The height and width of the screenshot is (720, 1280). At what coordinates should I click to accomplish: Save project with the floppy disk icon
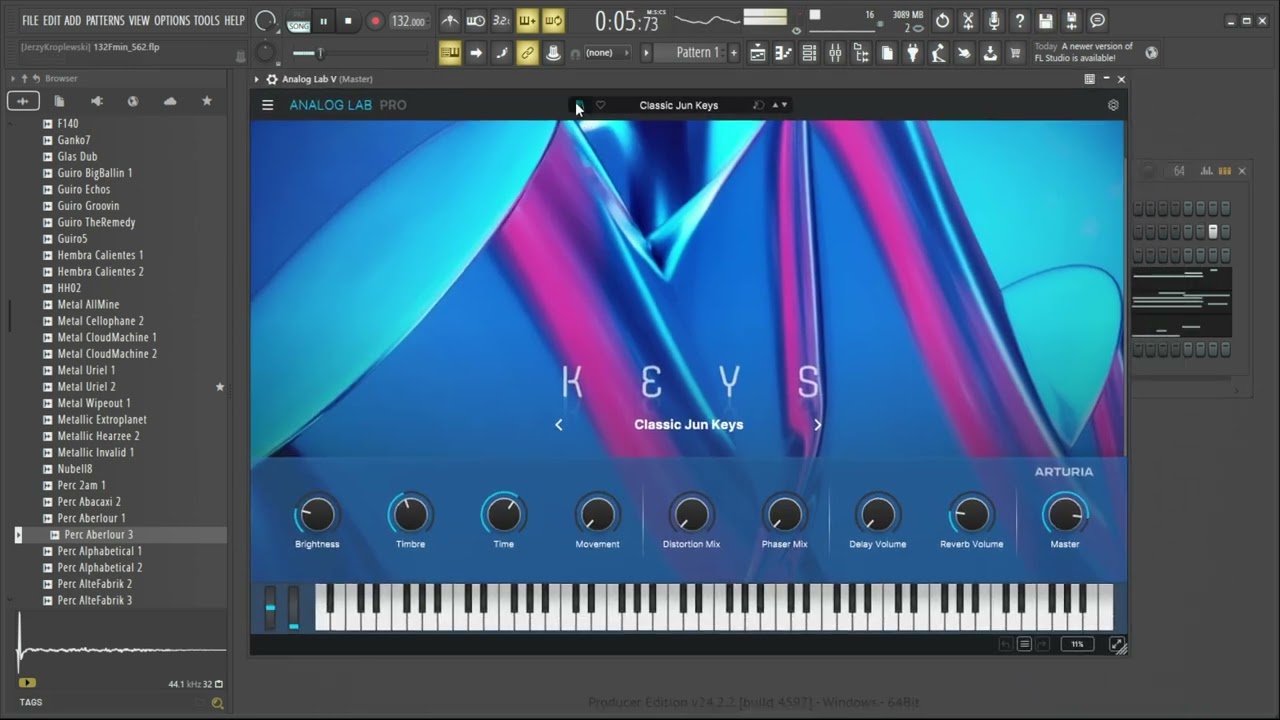[1045, 21]
